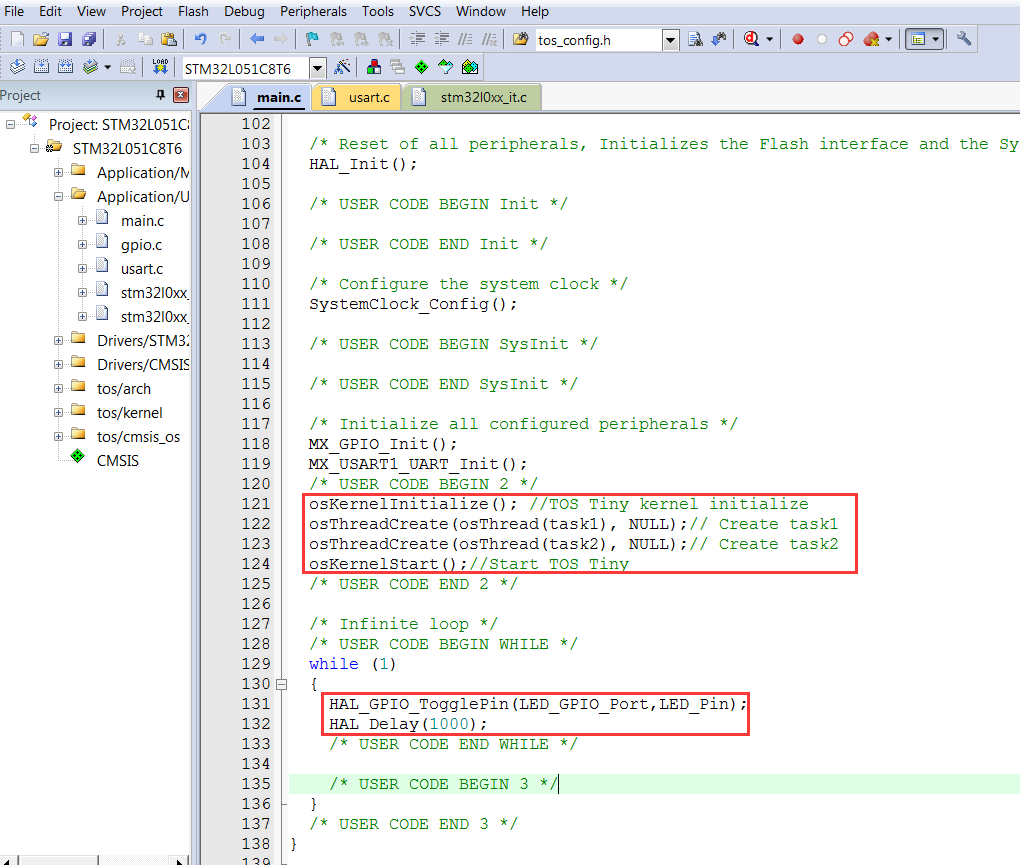Collapse the Application/U folder
Viewport: 1020px width, 865px height.
(x=59, y=196)
